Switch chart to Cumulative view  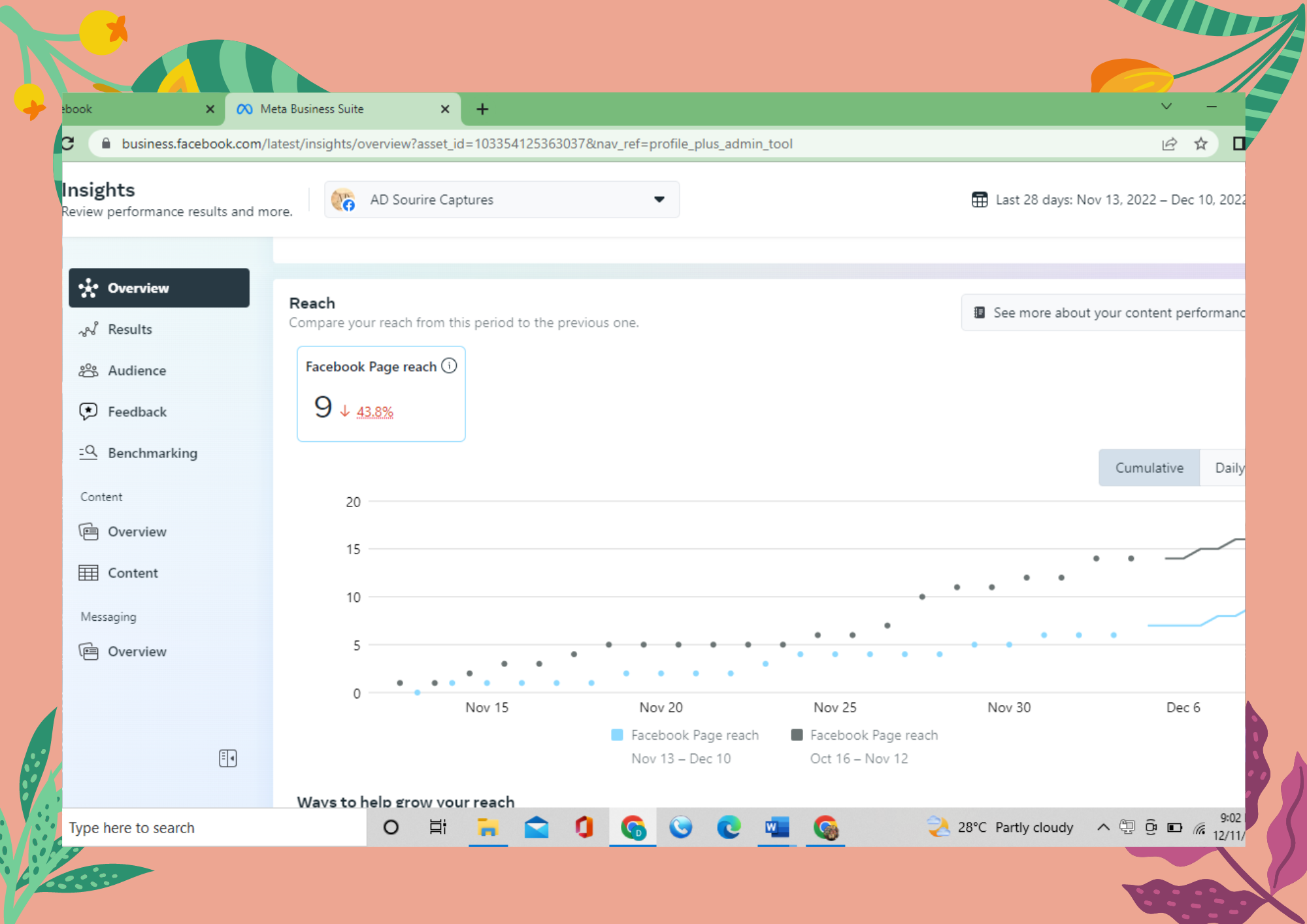1149,468
